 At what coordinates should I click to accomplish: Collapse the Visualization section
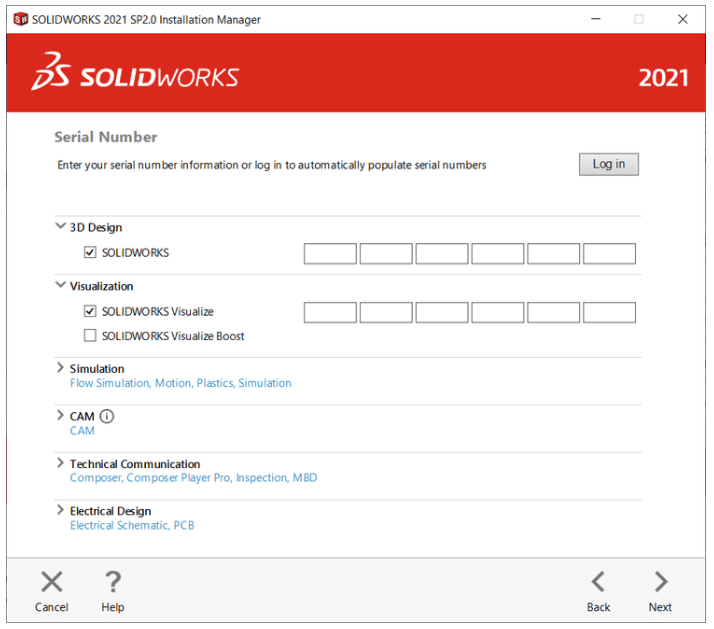[x=60, y=285]
